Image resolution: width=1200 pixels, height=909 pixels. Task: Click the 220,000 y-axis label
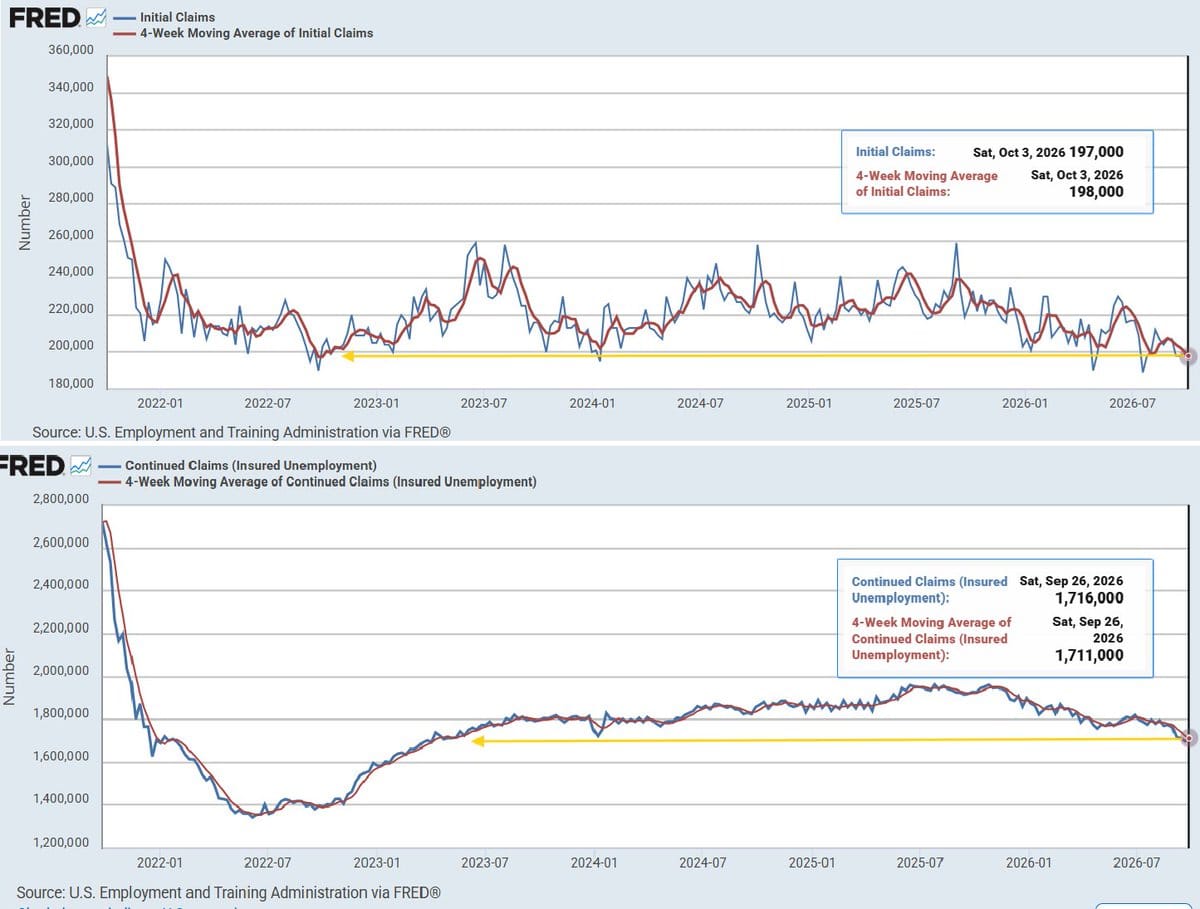70,310
